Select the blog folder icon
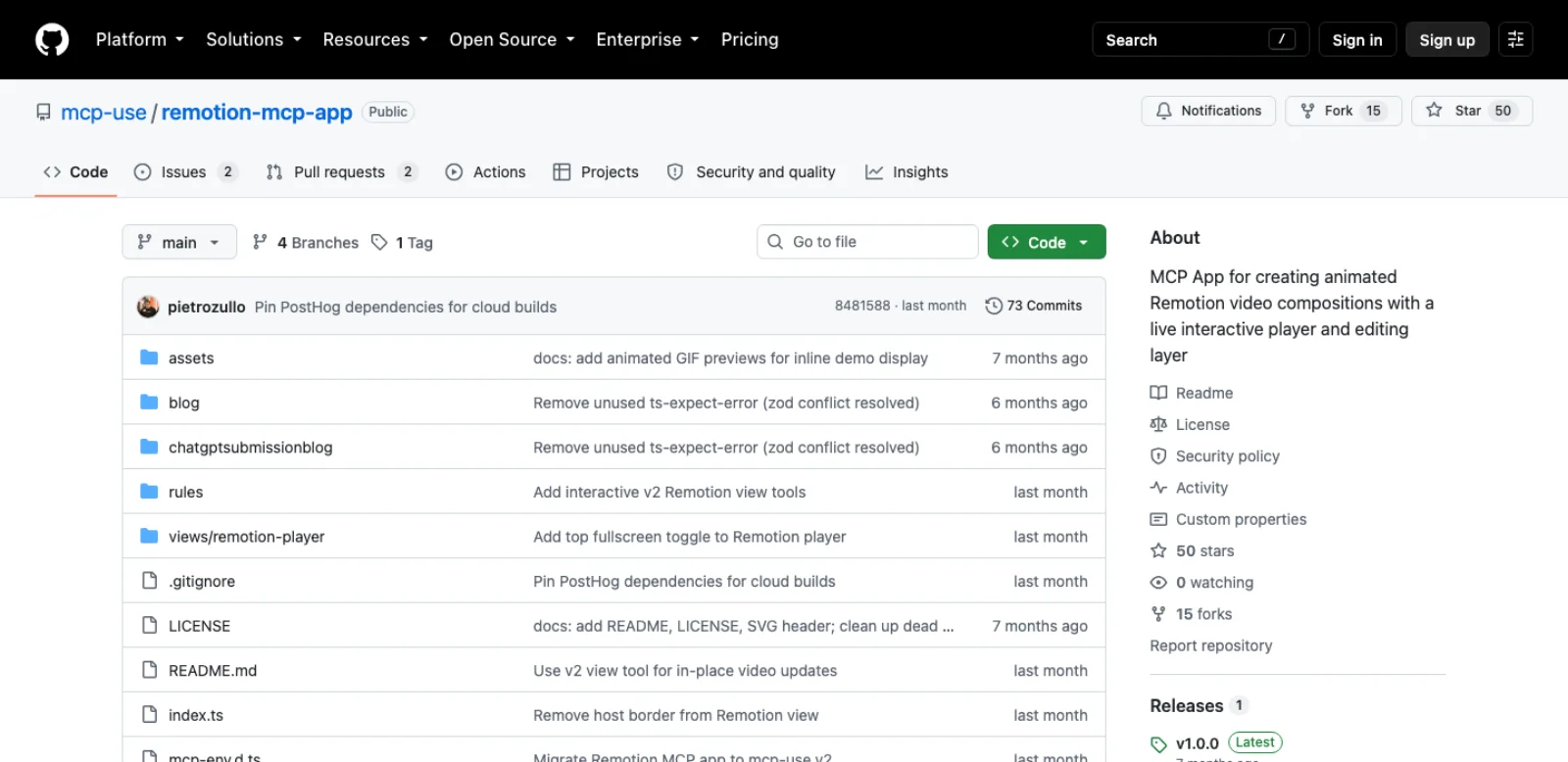Screen dimensions: 1568x762 [149, 403]
